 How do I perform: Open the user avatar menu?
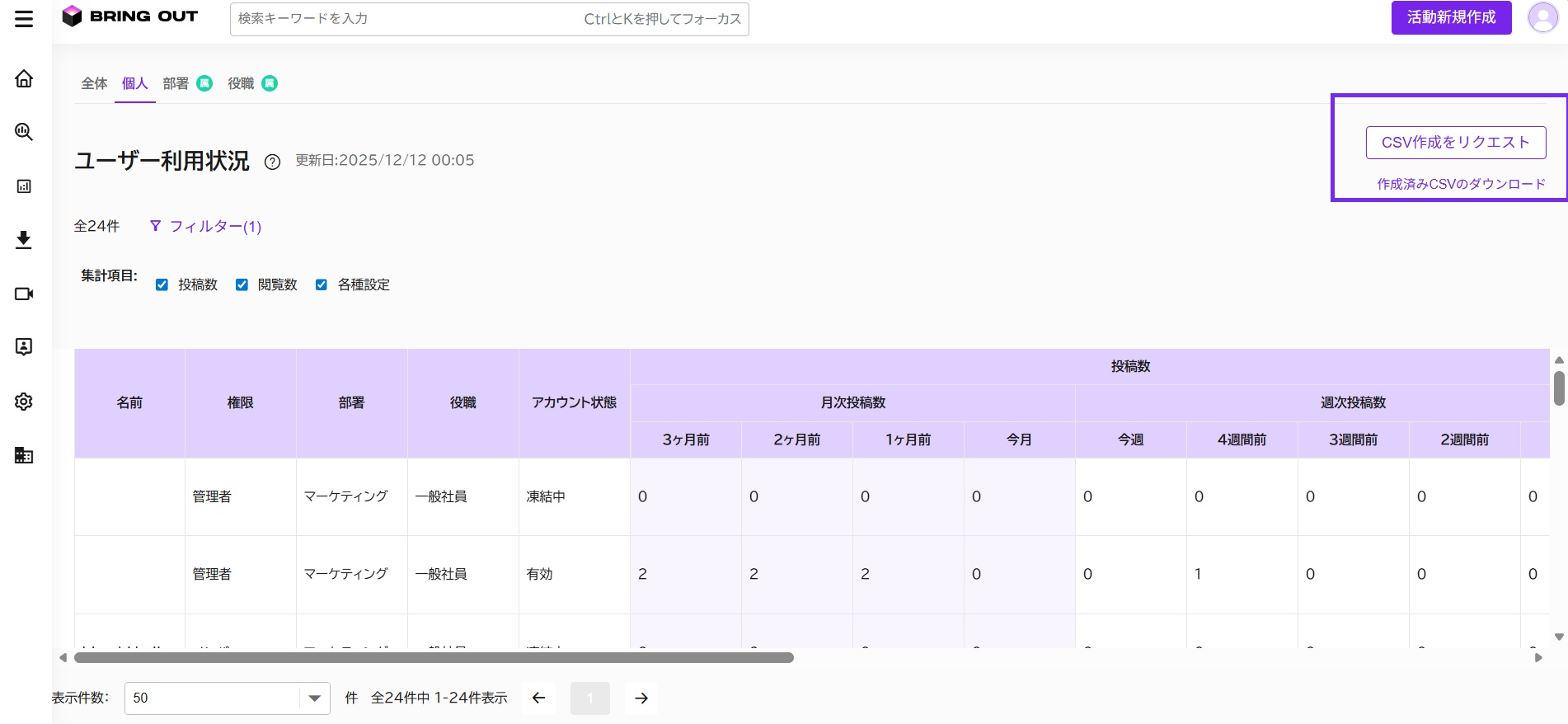1542,17
